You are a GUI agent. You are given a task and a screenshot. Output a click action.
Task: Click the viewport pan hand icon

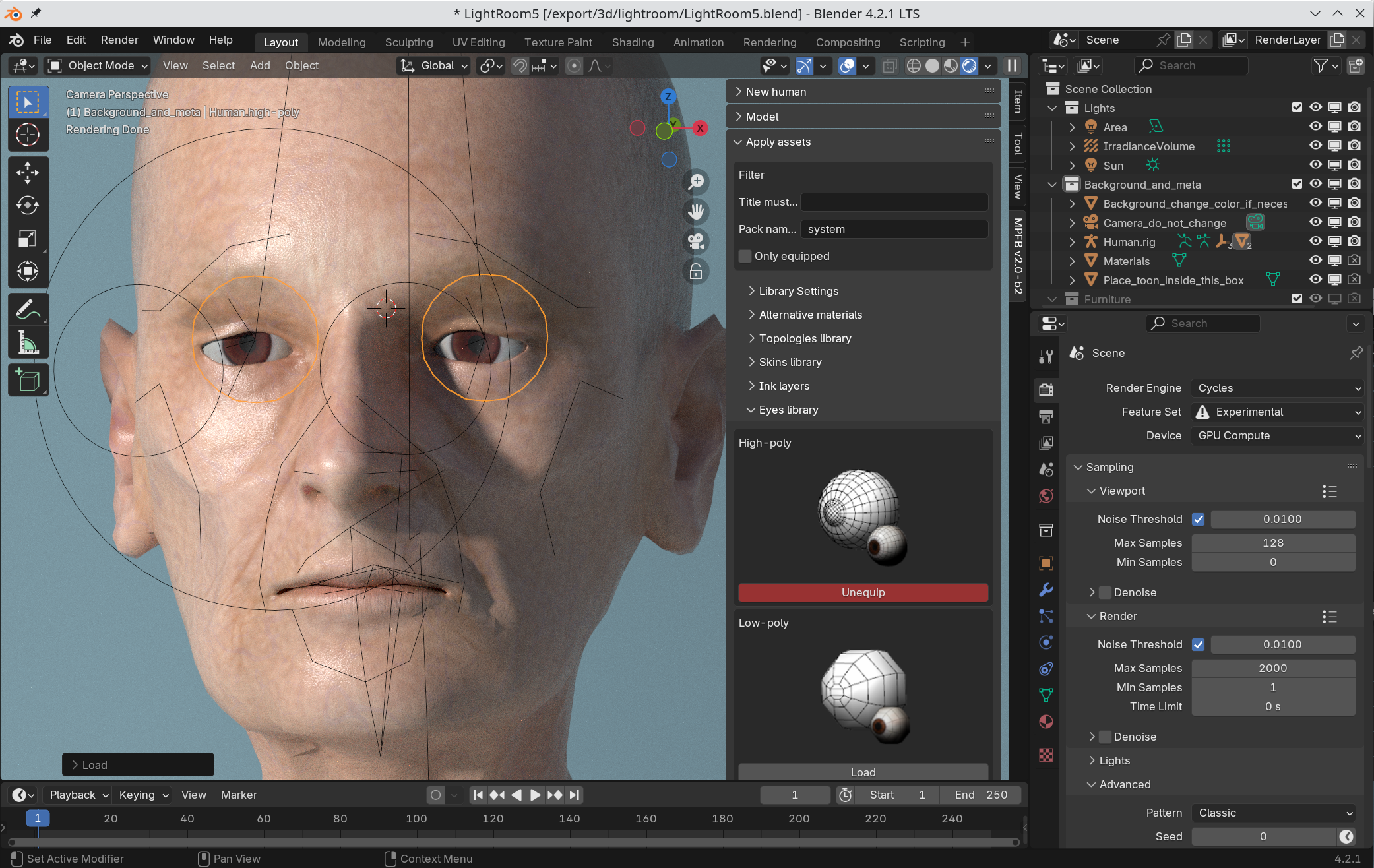click(x=696, y=211)
